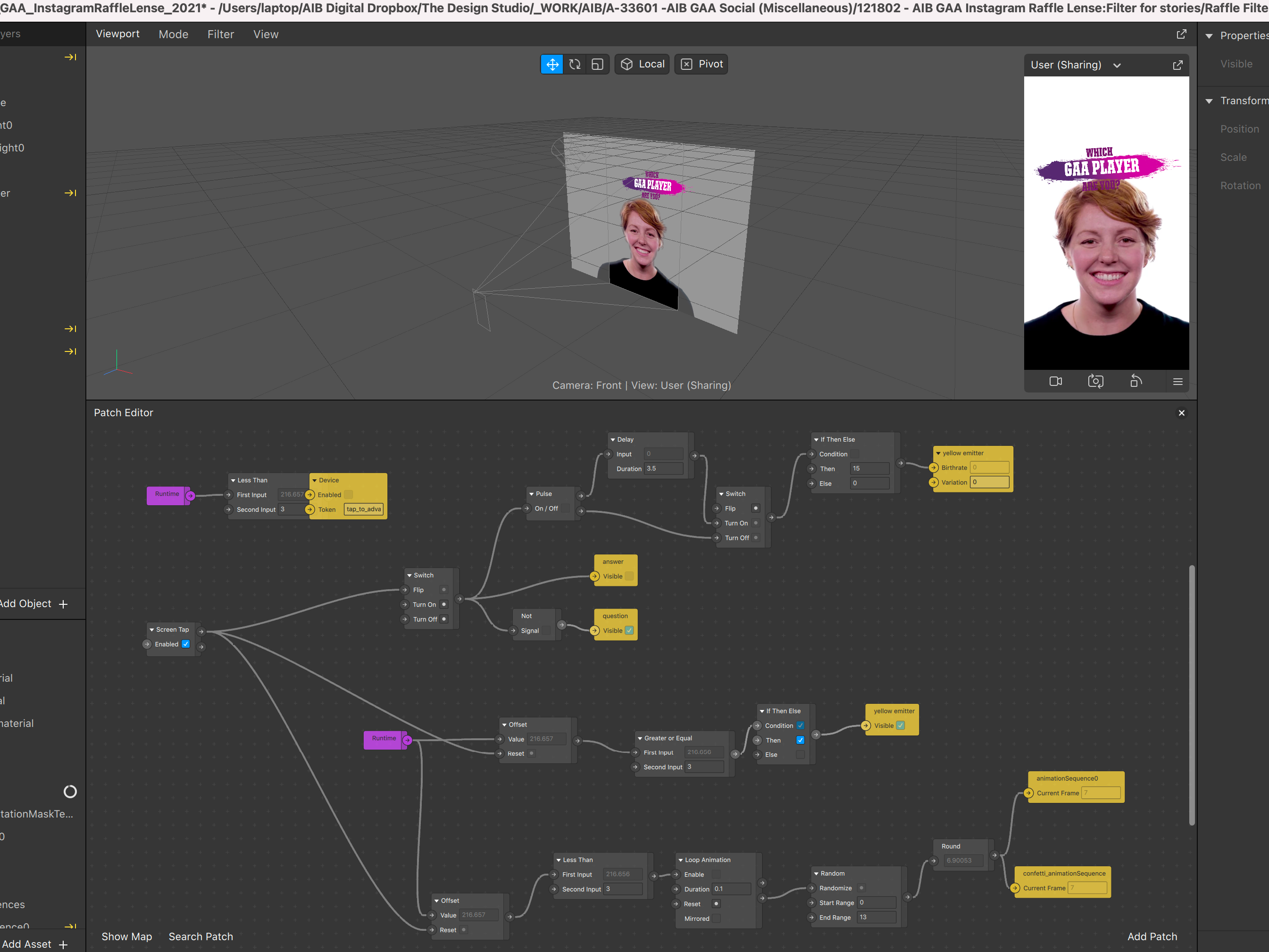Open the Mode menu

coord(173,34)
